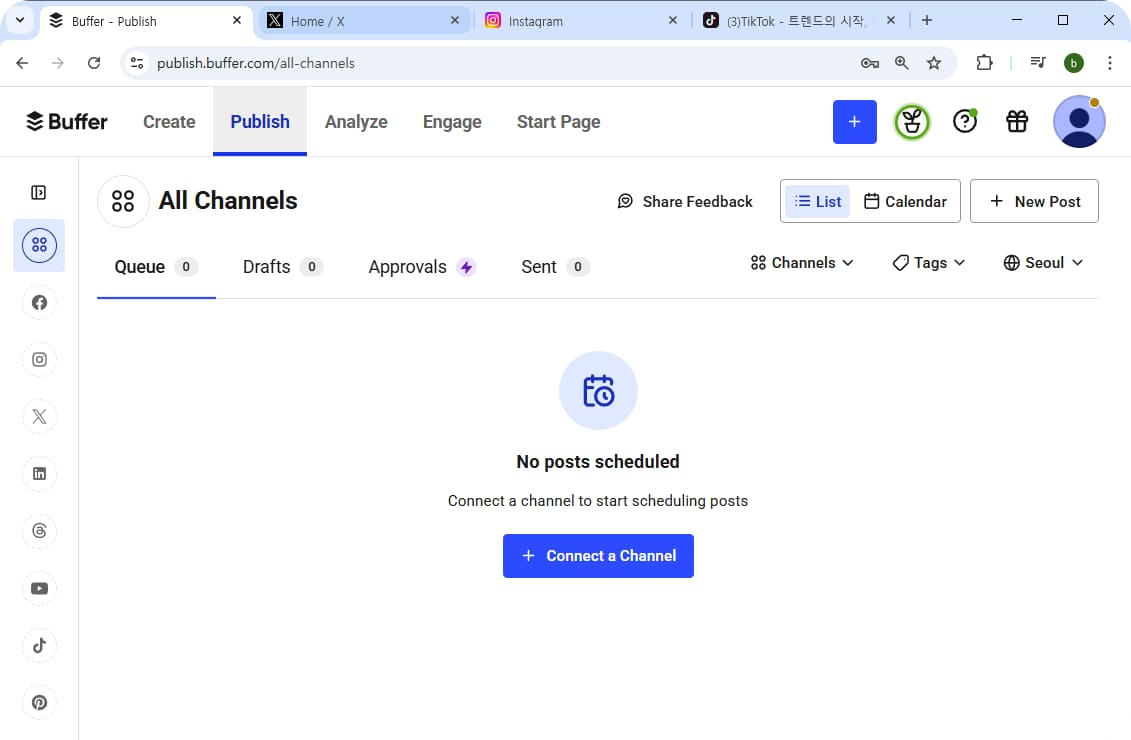
Task: Select the Drafts tab
Action: pyautogui.click(x=282, y=267)
